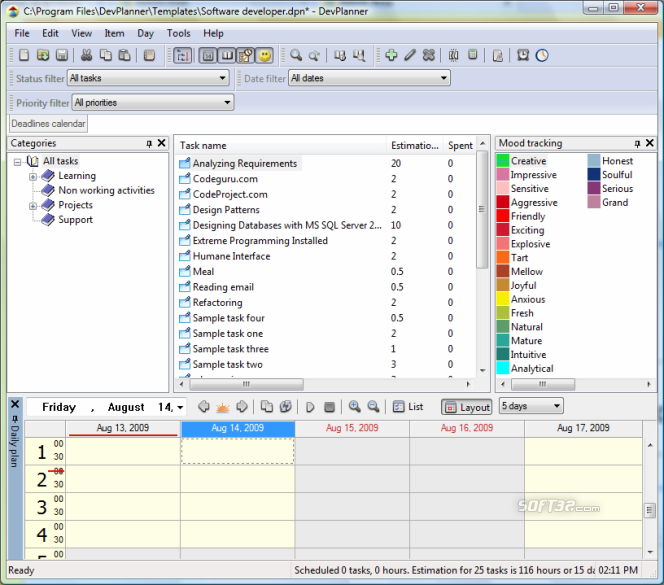Click the Save file toolbar icon

(62, 55)
